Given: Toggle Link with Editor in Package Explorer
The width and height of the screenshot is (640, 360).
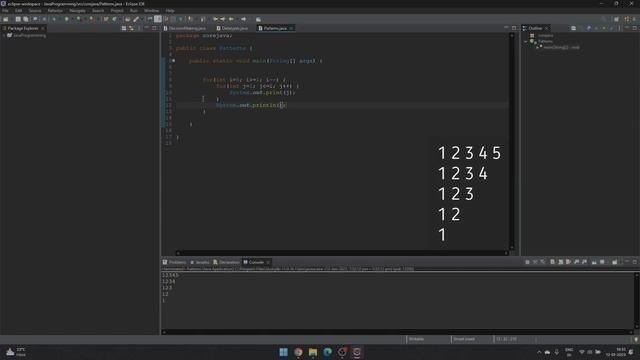Looking at the screenshot, I should [131, 28].
